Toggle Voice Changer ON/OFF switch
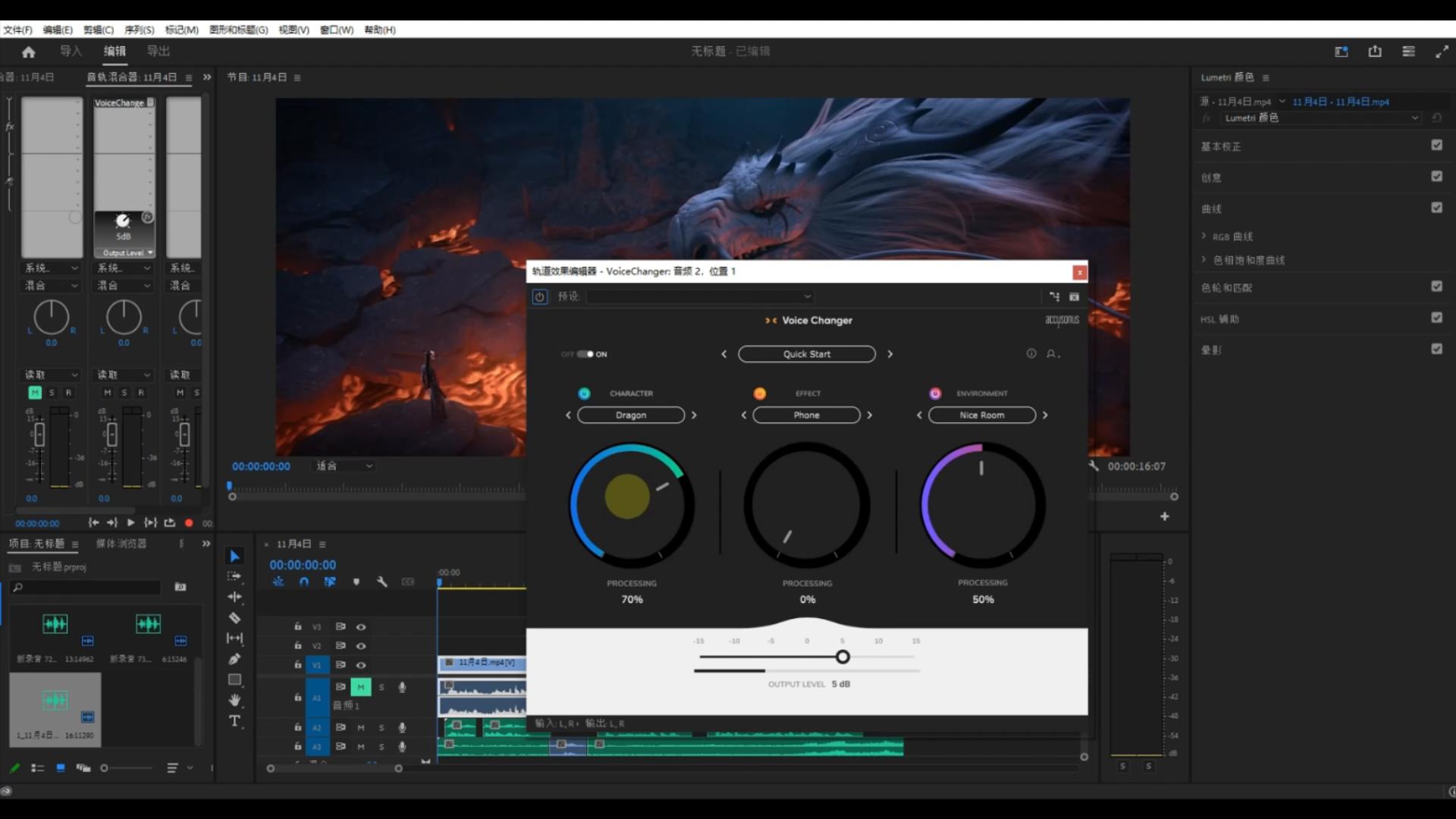 click(585, 354)
